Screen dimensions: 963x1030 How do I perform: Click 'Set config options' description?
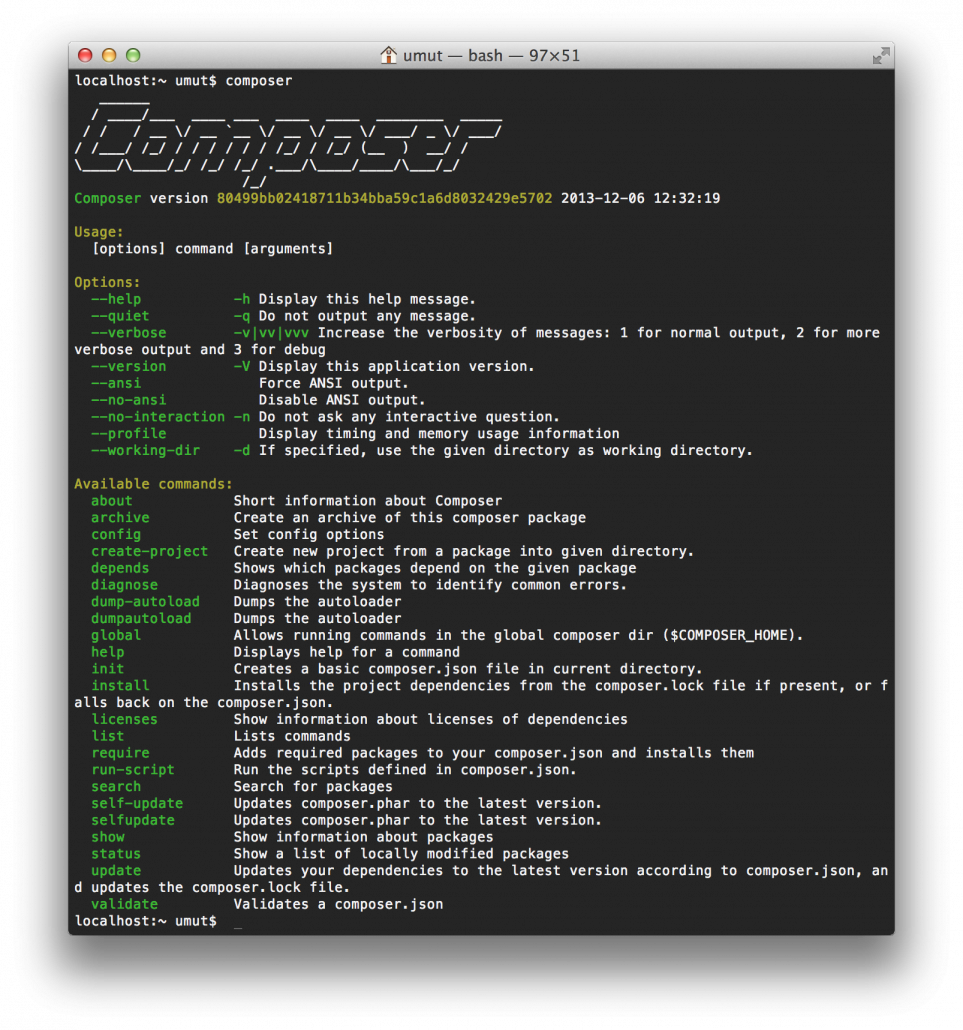coord(309,535)
